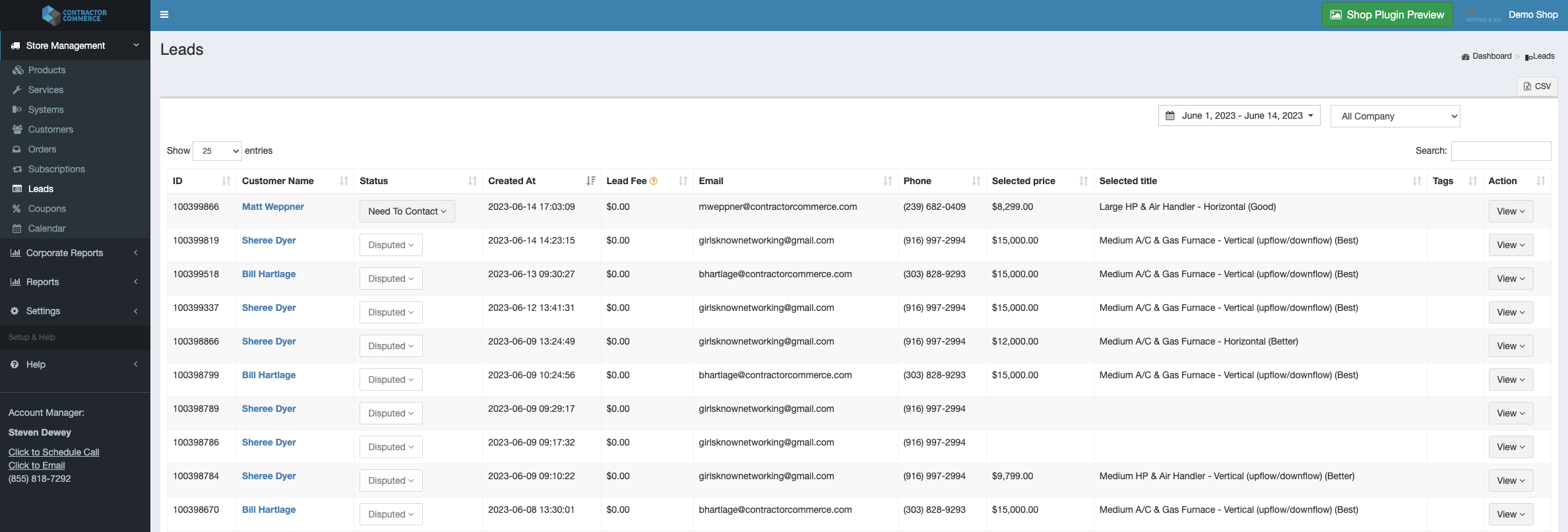Open Matt Weppner customer link

click(x=273, y=207)
